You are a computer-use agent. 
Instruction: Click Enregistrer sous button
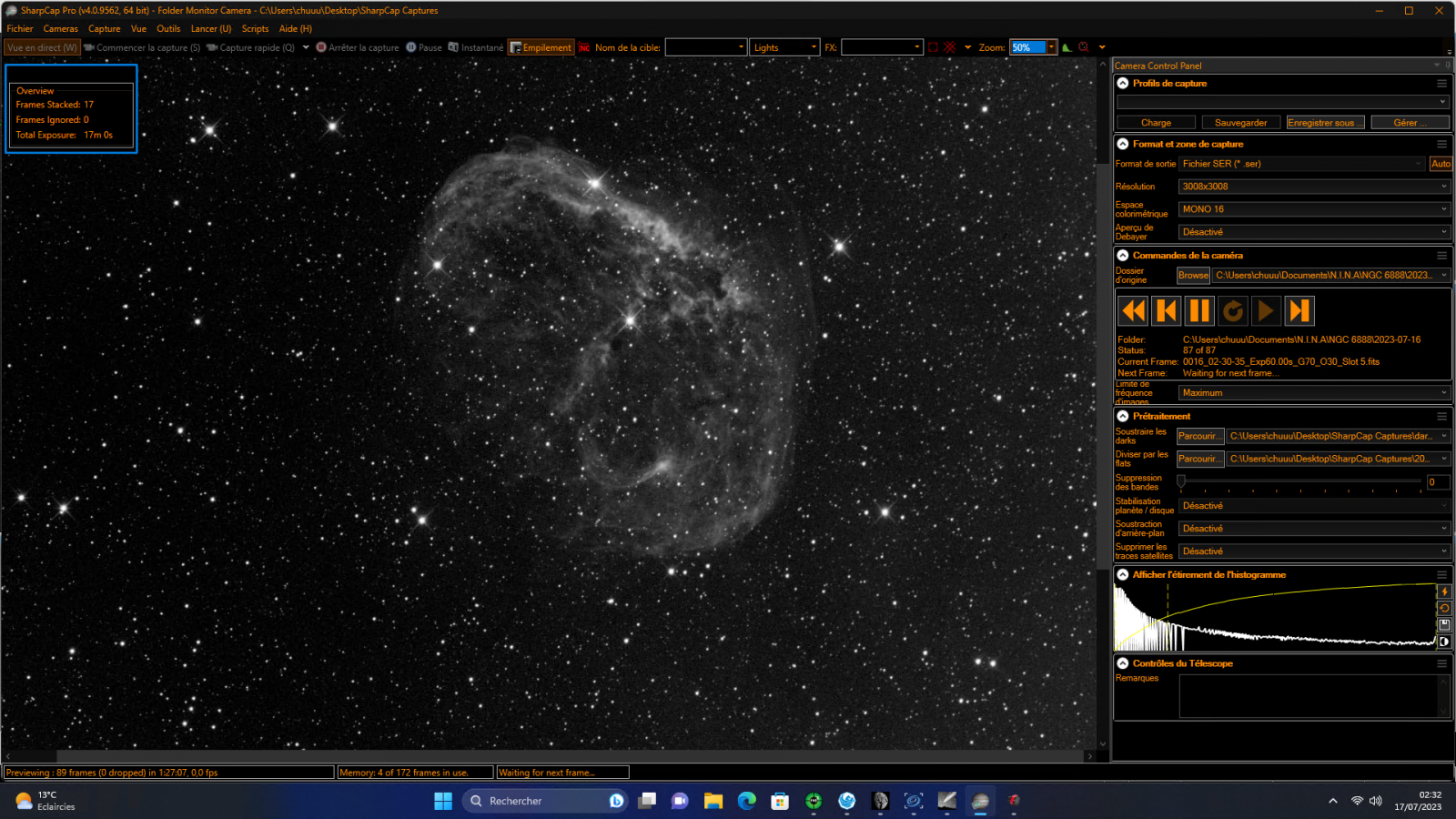click(x=1326, y=123)
